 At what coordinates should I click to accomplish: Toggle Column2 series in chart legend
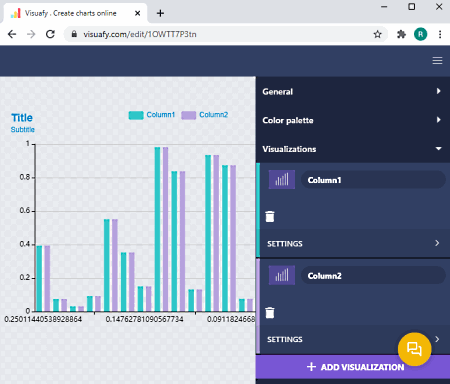click(x=205, y=115)
